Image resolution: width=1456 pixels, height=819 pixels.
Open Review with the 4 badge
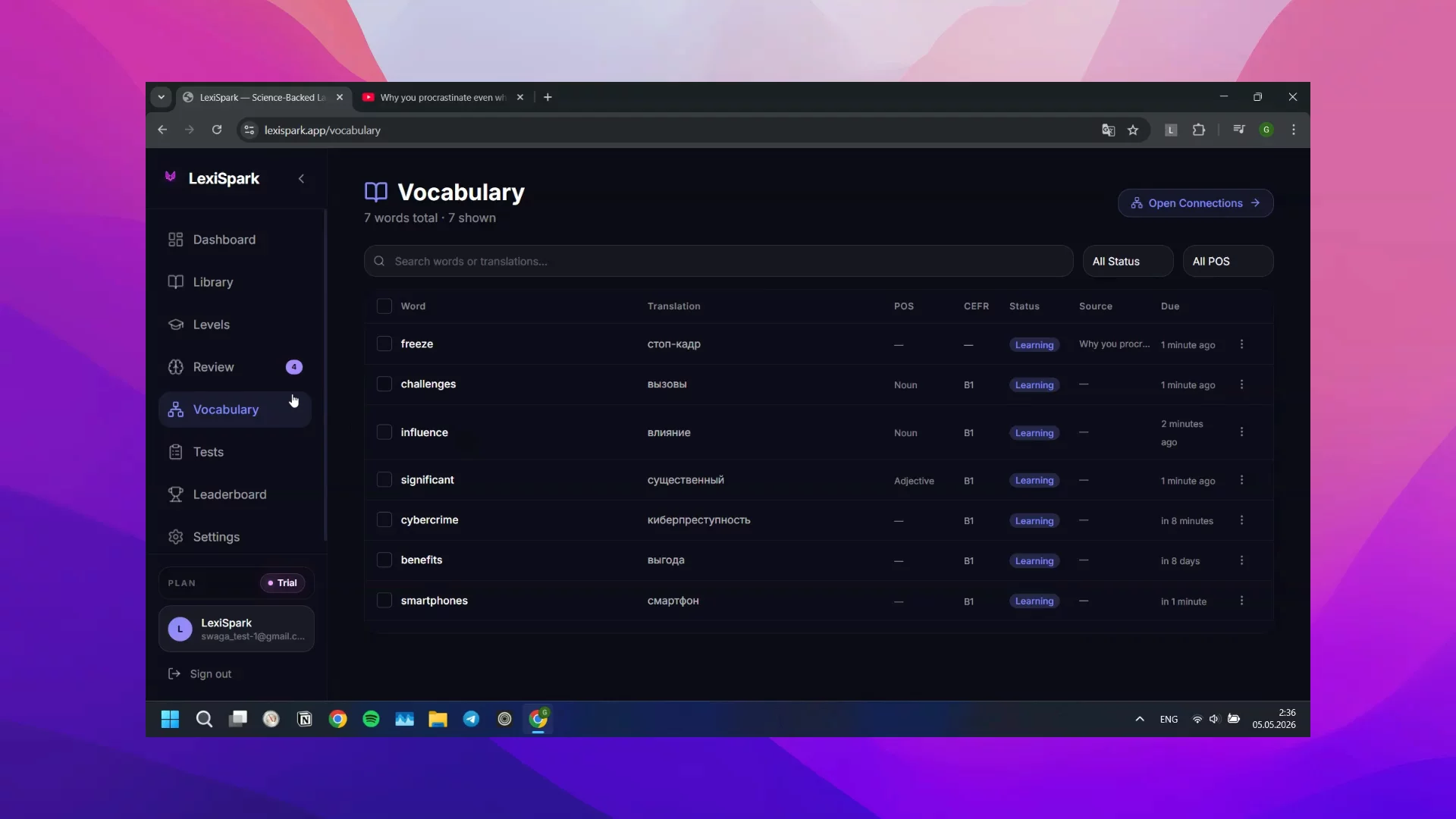[x=235, y=367]
